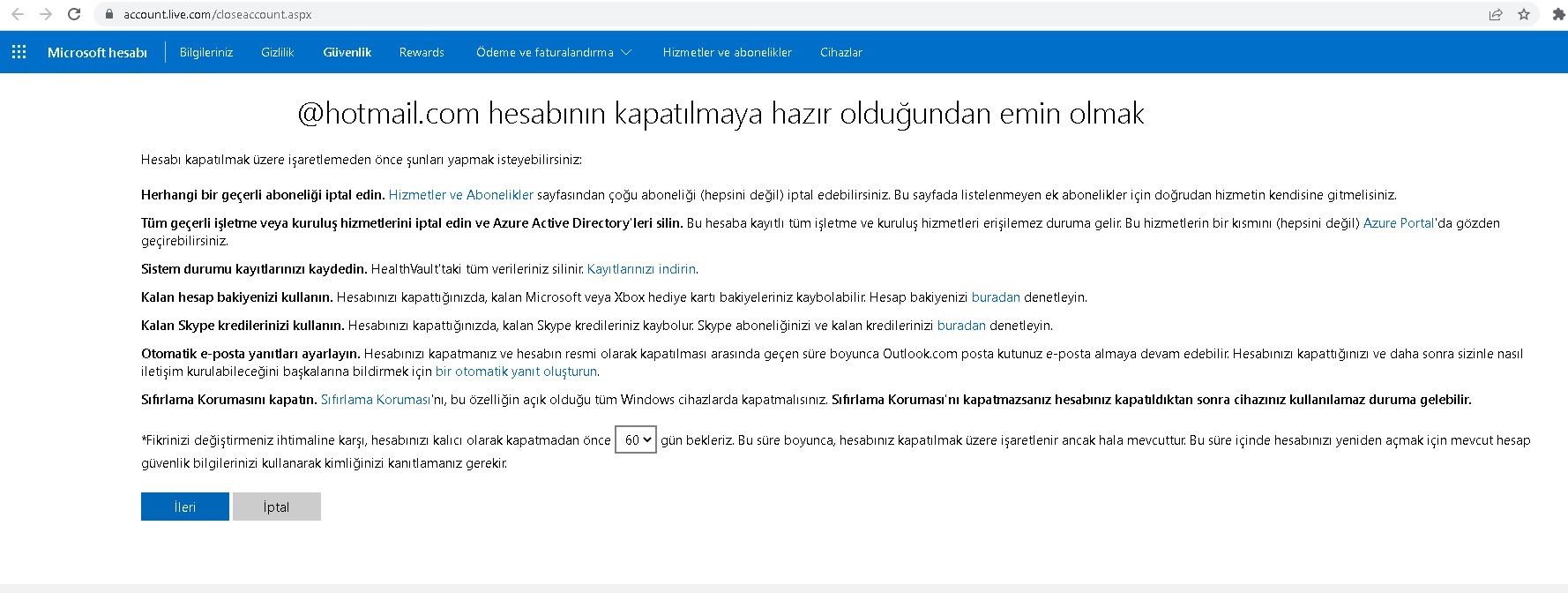This screenshot has height=593, width=1568.
Task: Bookmark this page with the star icon
Action: click(1524, 14)
